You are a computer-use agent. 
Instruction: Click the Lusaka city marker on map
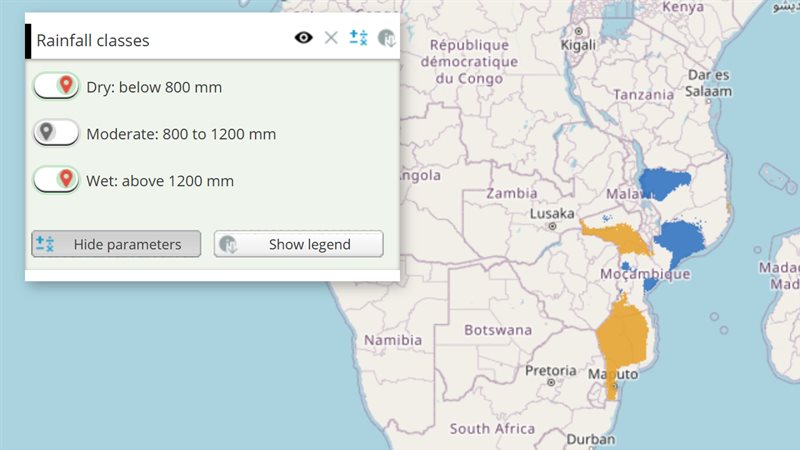[x=552, y=226]
